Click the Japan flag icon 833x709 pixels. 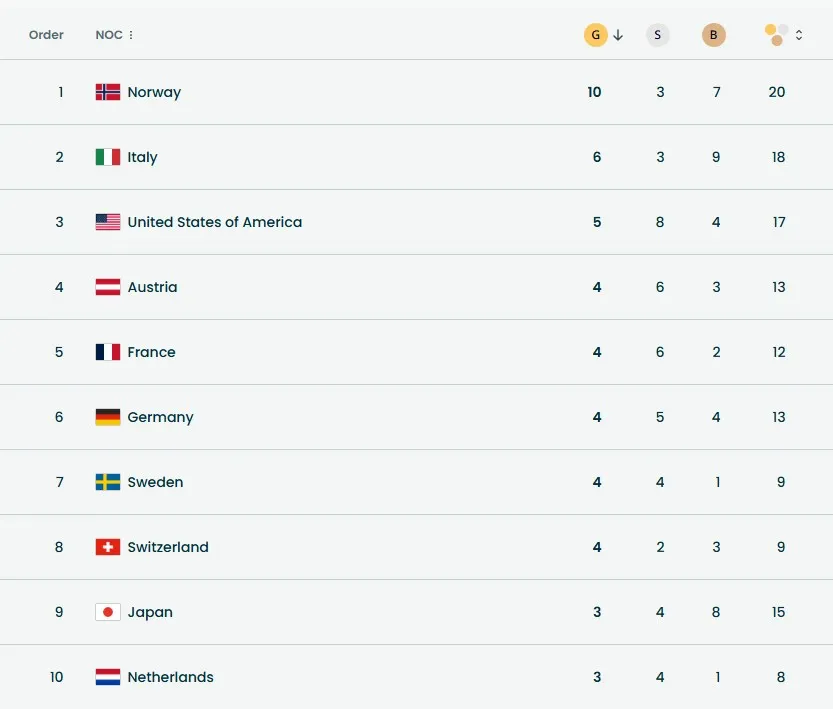click(x=108, y=612)
